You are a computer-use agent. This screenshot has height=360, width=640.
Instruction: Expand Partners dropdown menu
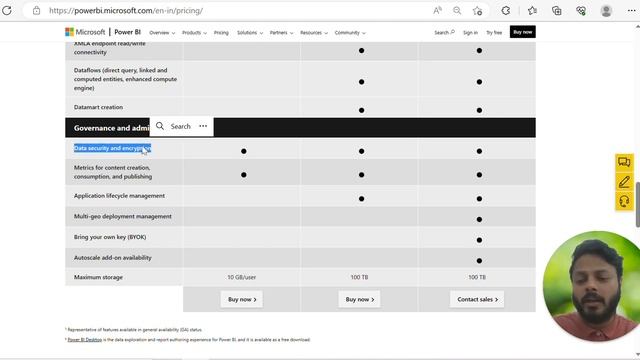pyautogui.click(x=281, y=33)
